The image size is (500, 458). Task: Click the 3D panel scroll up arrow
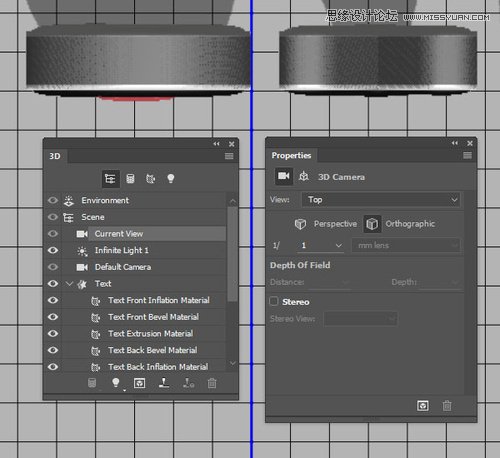[x=233, y=201]
